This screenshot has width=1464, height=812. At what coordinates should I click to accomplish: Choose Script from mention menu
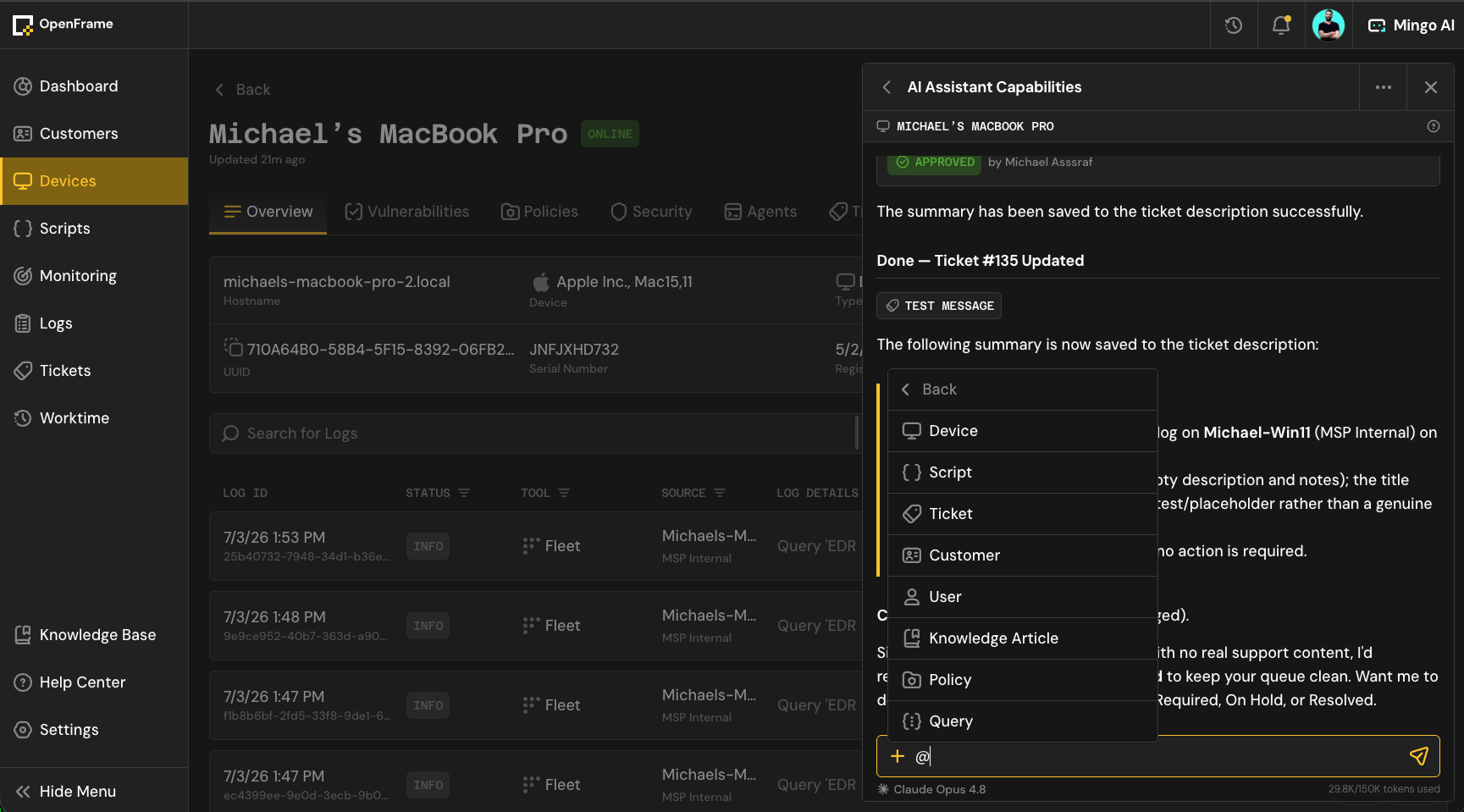1022,472
